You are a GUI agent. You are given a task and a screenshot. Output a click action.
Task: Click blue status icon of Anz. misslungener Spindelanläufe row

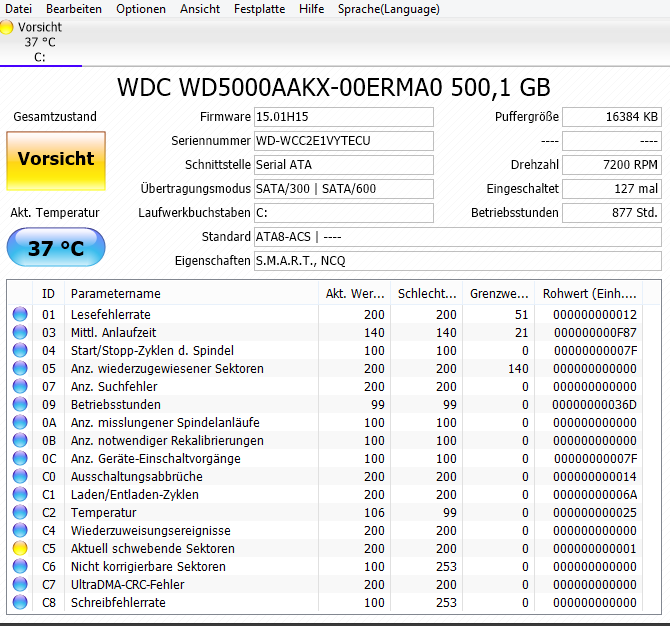click(20, 422)
